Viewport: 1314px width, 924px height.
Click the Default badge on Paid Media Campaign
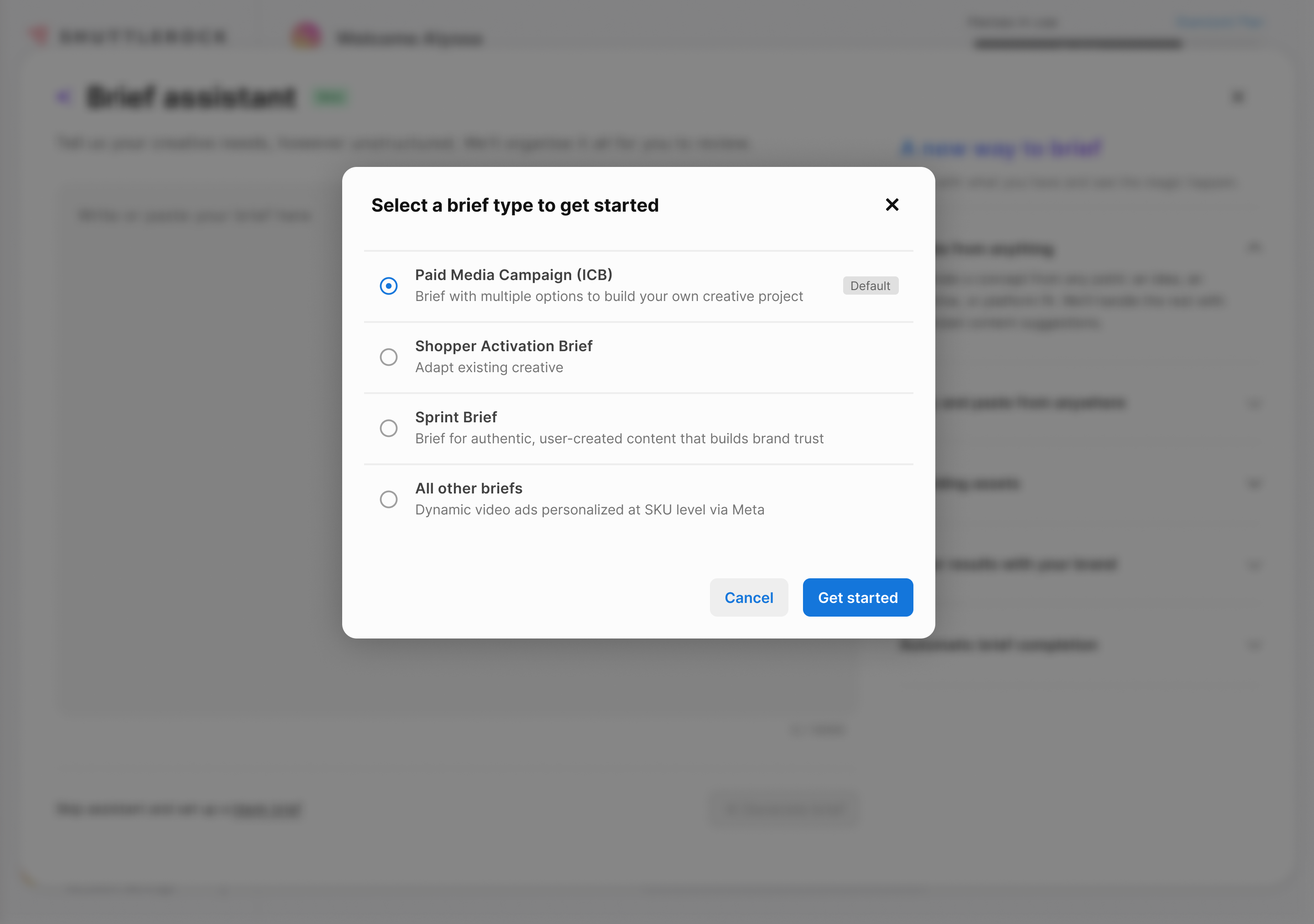[870, 286]
